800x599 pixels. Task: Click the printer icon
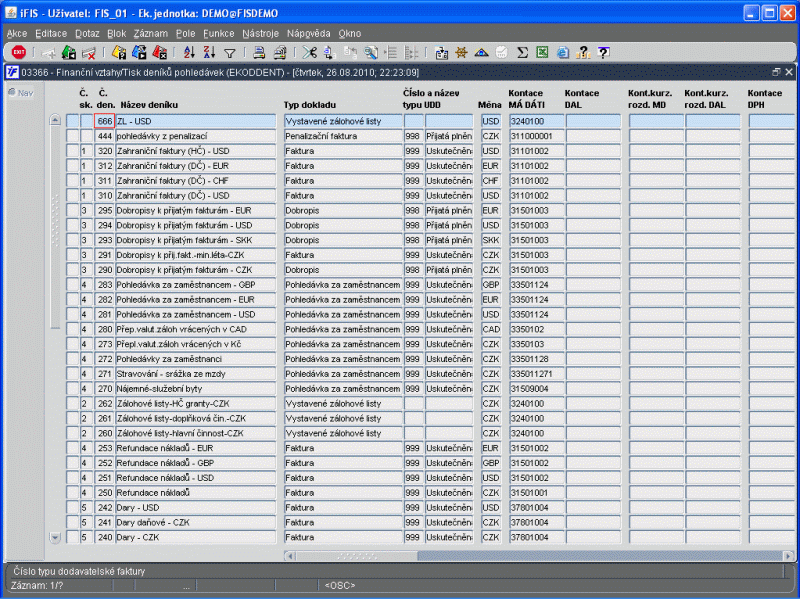pyautogui.click(x=259, y=53)
